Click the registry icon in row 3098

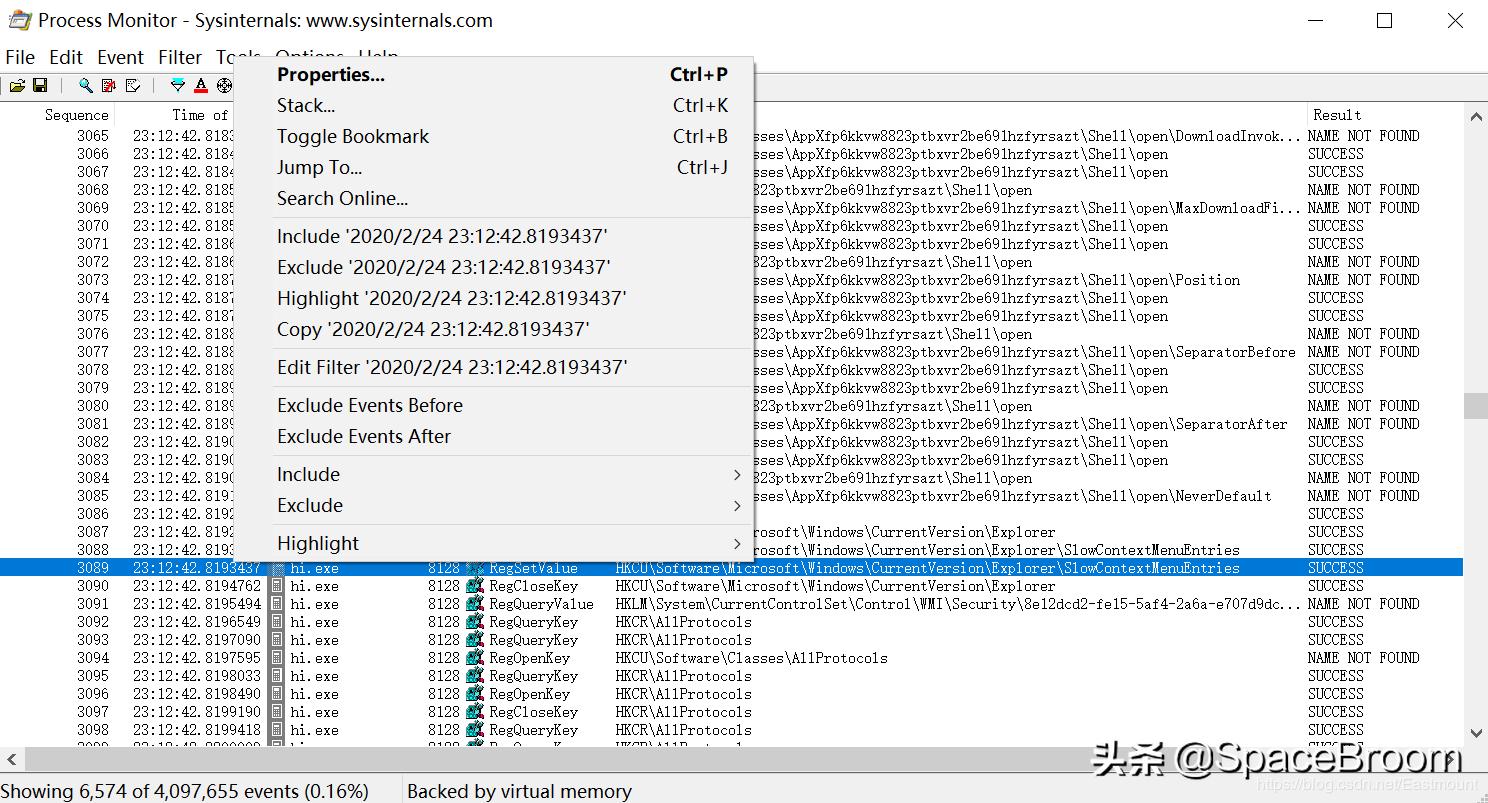[475, 730]
